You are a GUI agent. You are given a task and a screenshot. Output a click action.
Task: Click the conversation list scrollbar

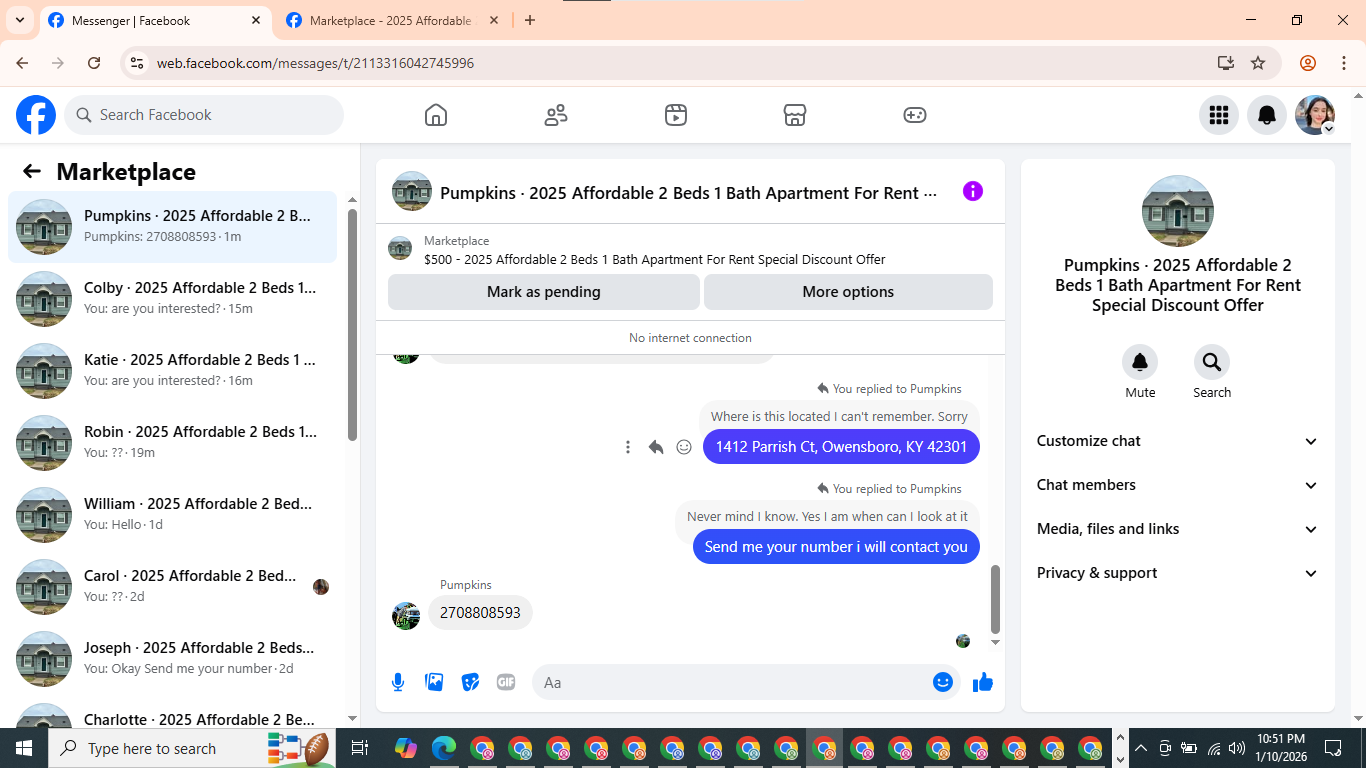tap(352, 324)
